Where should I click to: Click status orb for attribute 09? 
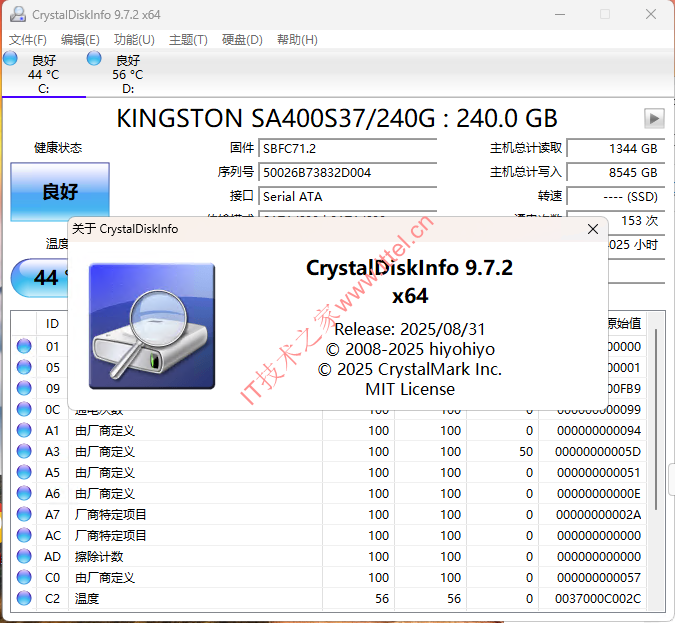[24, 388]
